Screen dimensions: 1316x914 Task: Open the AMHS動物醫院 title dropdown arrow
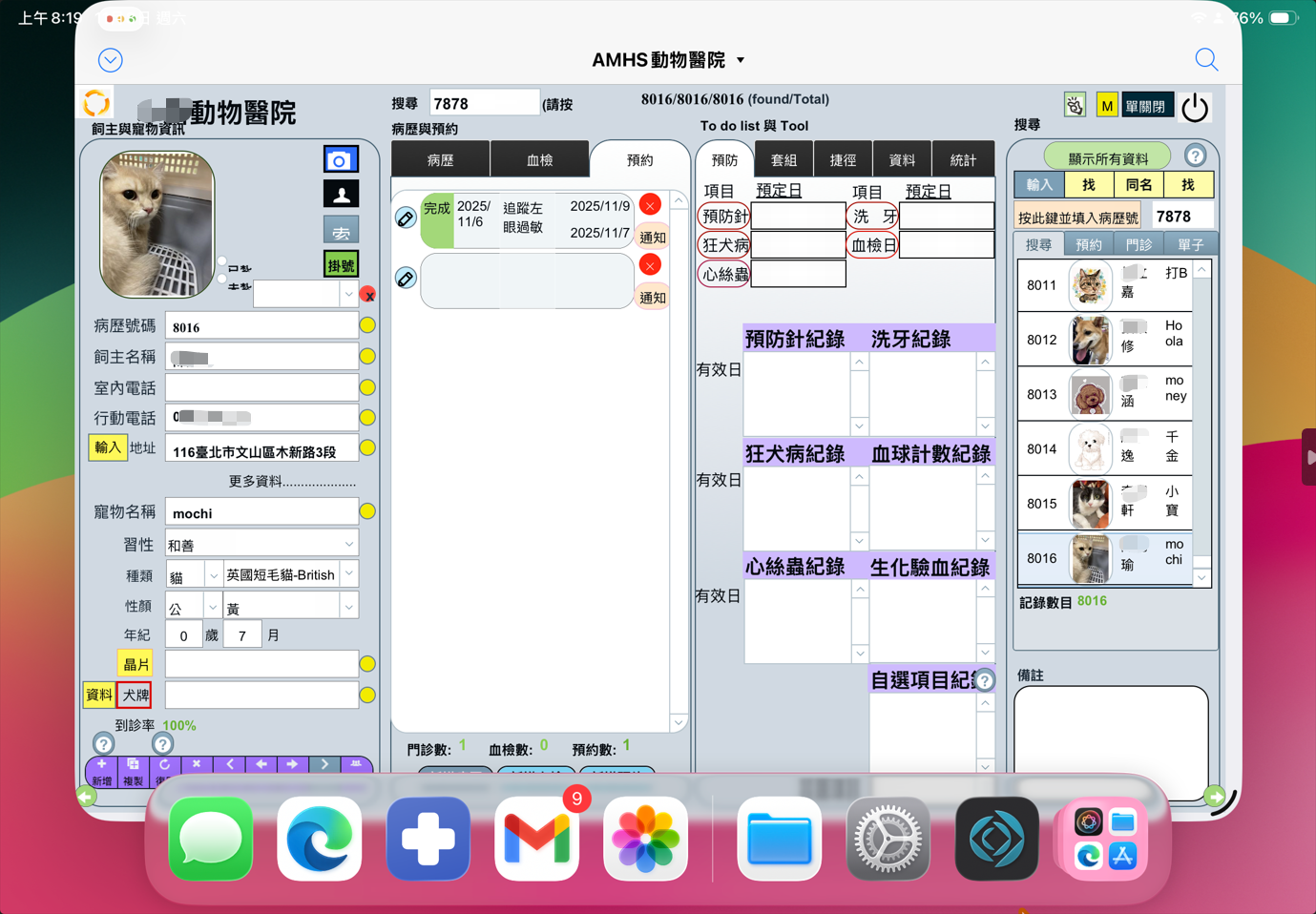[741, 60]
